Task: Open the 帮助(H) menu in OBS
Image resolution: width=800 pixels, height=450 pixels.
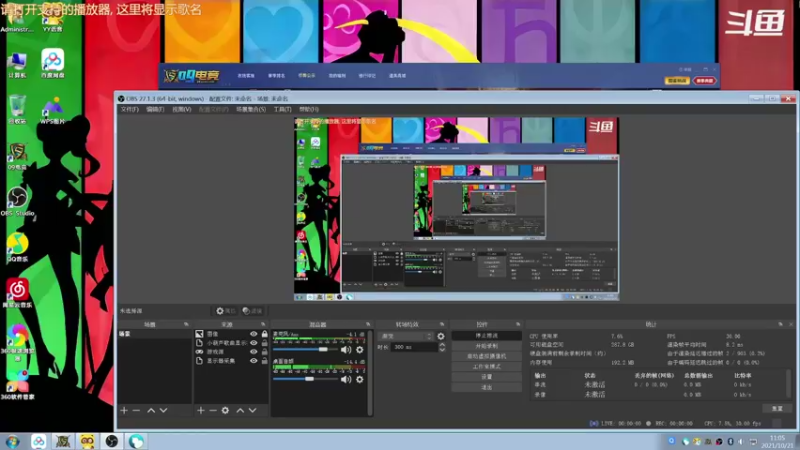Action: coord(309,109)
